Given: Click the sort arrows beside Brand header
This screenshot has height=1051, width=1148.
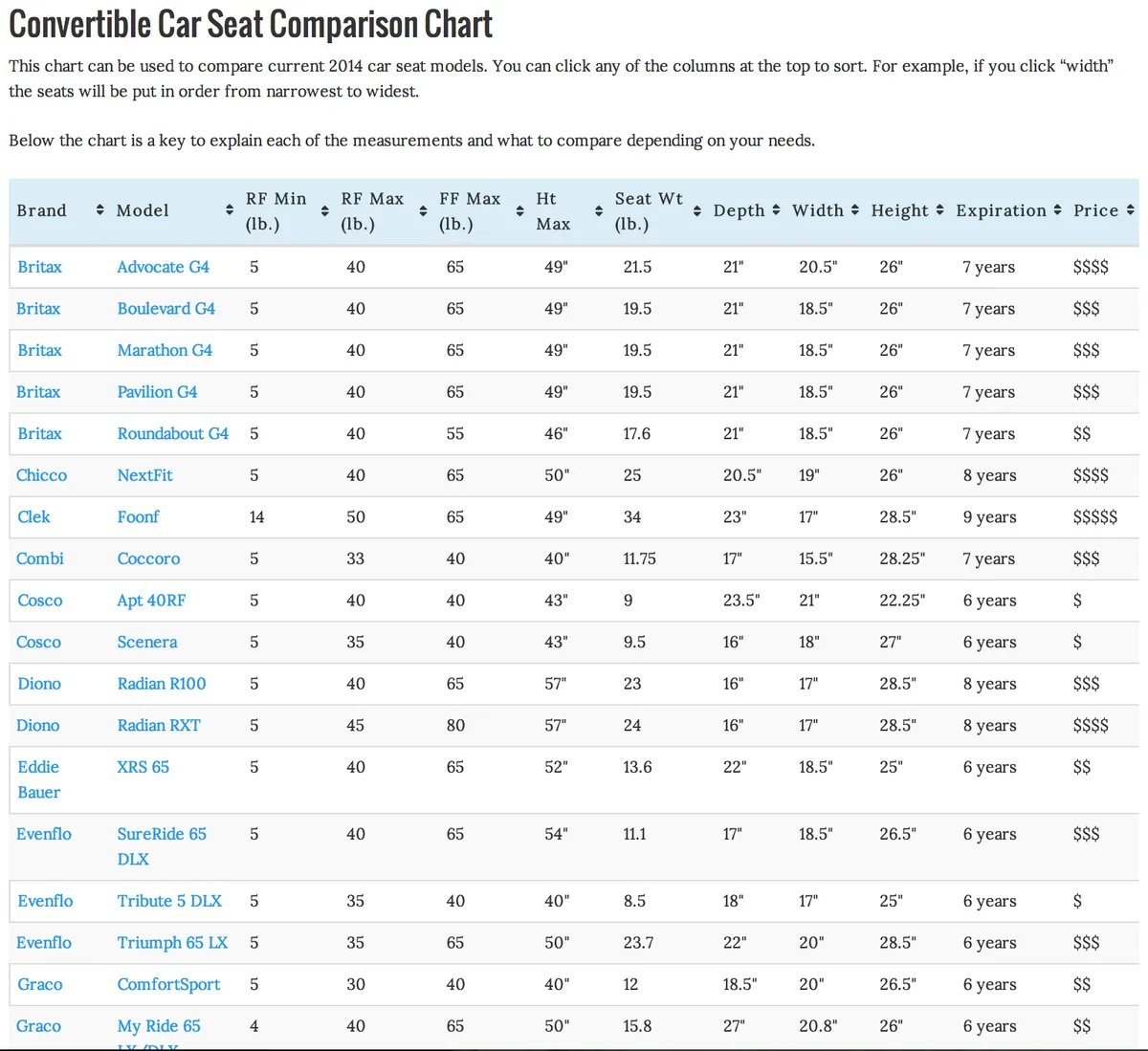Looking at the screenshot, I should point(100,210).
